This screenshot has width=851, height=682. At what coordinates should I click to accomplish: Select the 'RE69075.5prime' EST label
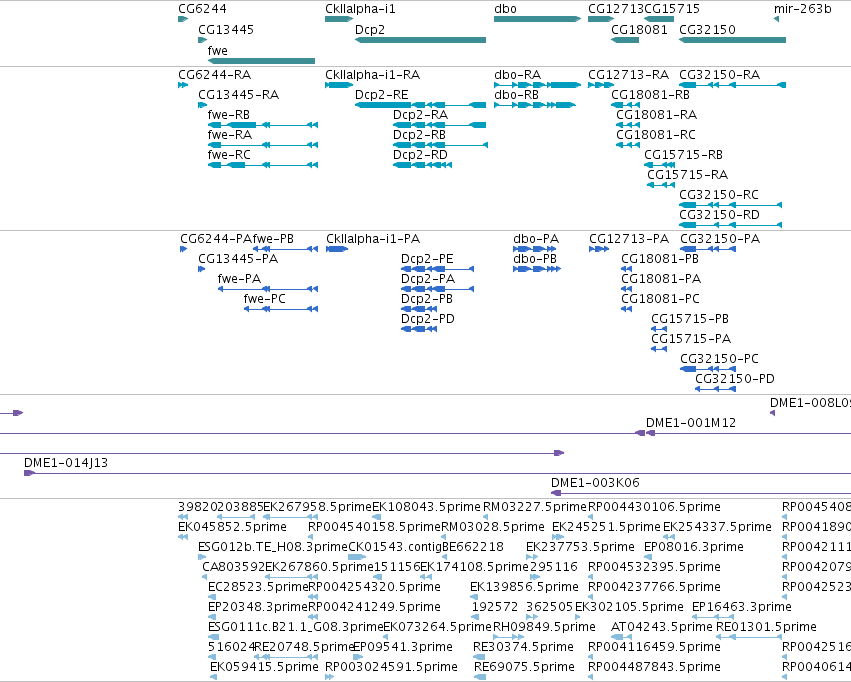524,667
